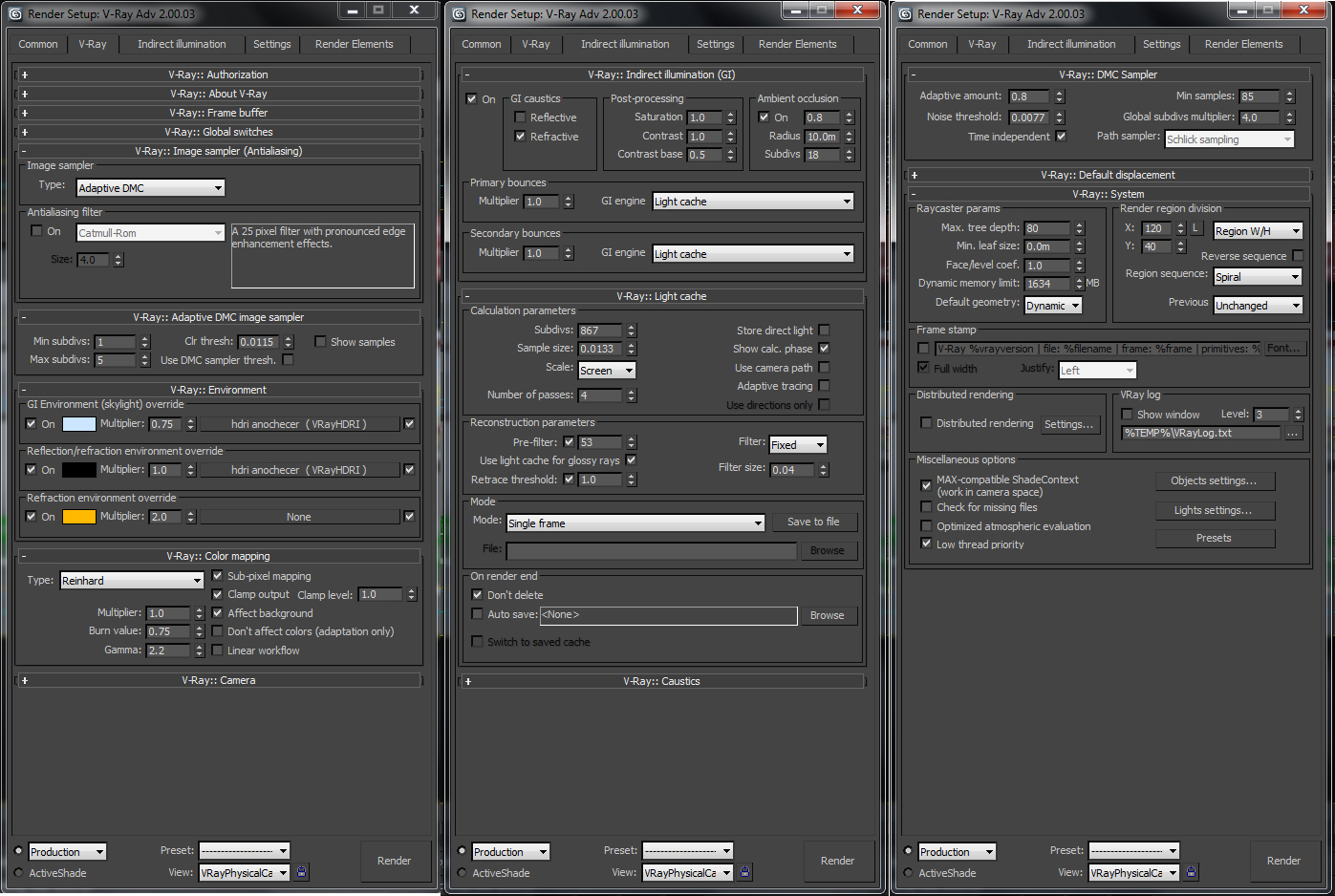Viewport: 1335px width, 896px height.
Task: Click the DMC Sampler Adaptive amount field
Action: coord(1030,96)
